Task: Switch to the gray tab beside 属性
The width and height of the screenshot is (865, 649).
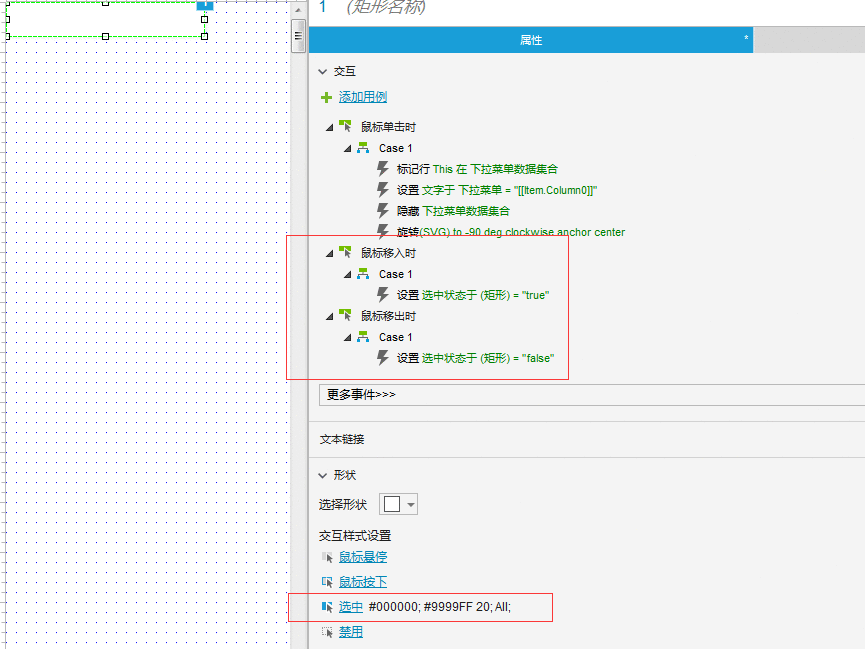Action: (809, 40)
